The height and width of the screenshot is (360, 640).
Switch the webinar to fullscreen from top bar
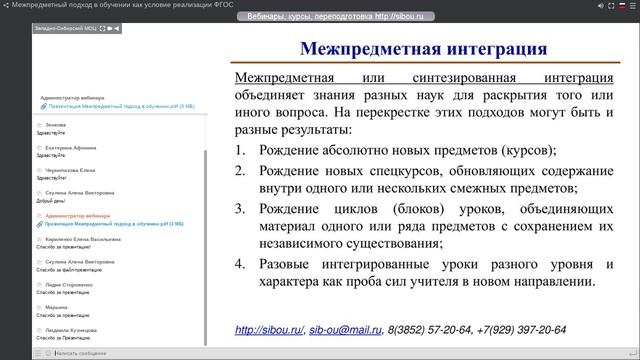click(x=611, y=6)
